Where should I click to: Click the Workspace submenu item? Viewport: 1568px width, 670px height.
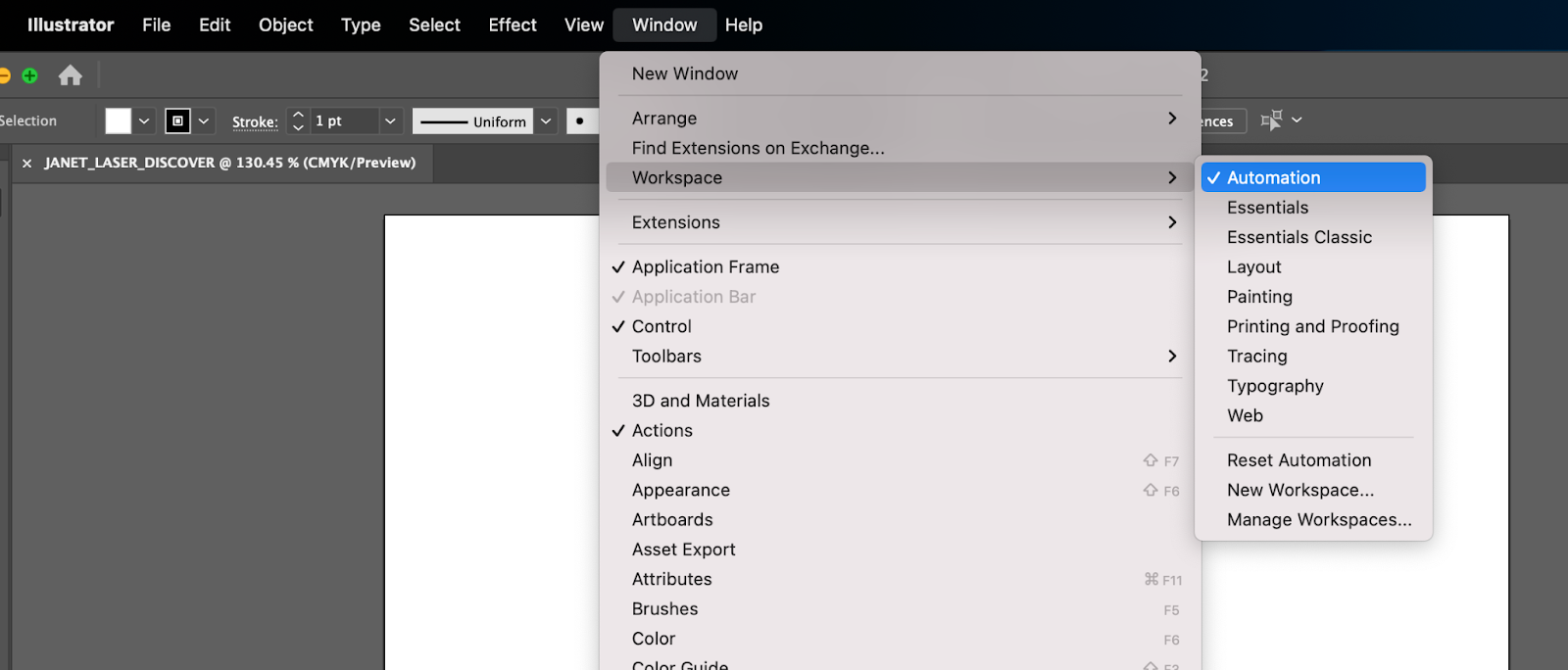point(900,177)
